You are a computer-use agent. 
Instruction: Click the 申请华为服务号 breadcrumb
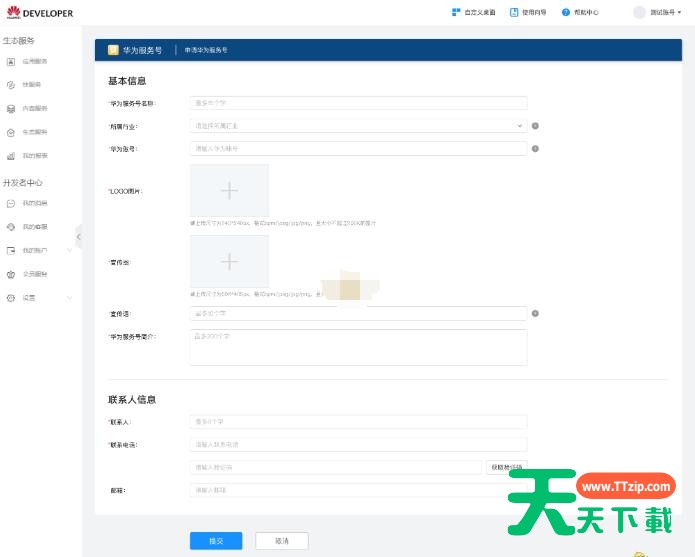pyautogui.click(x=206, y=50)
